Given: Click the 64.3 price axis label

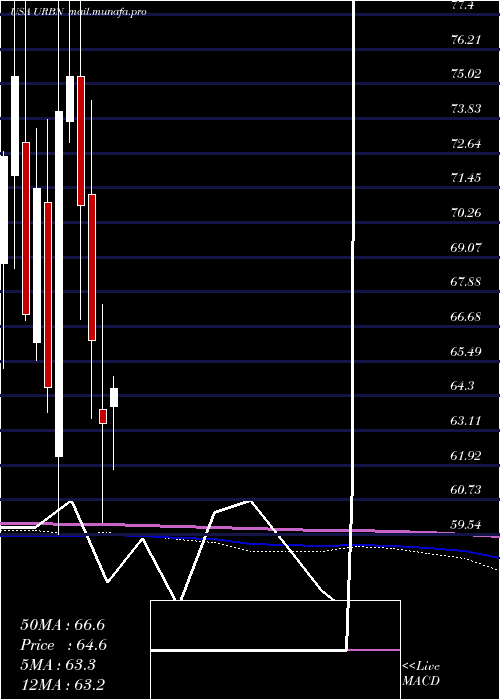Looking at the screenshot, I should point(464,386).
